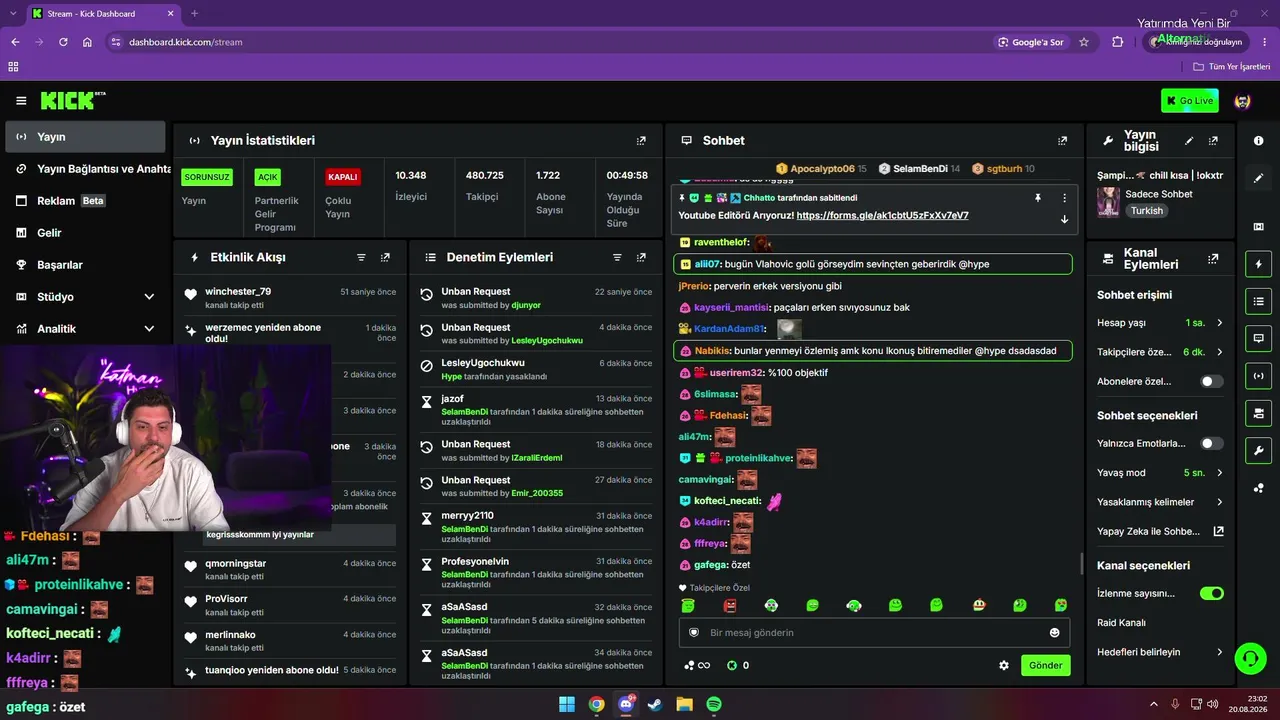Toggle Abonelere özel chat switch
Screen dimensions: 1280x720
pos(1211,381)
